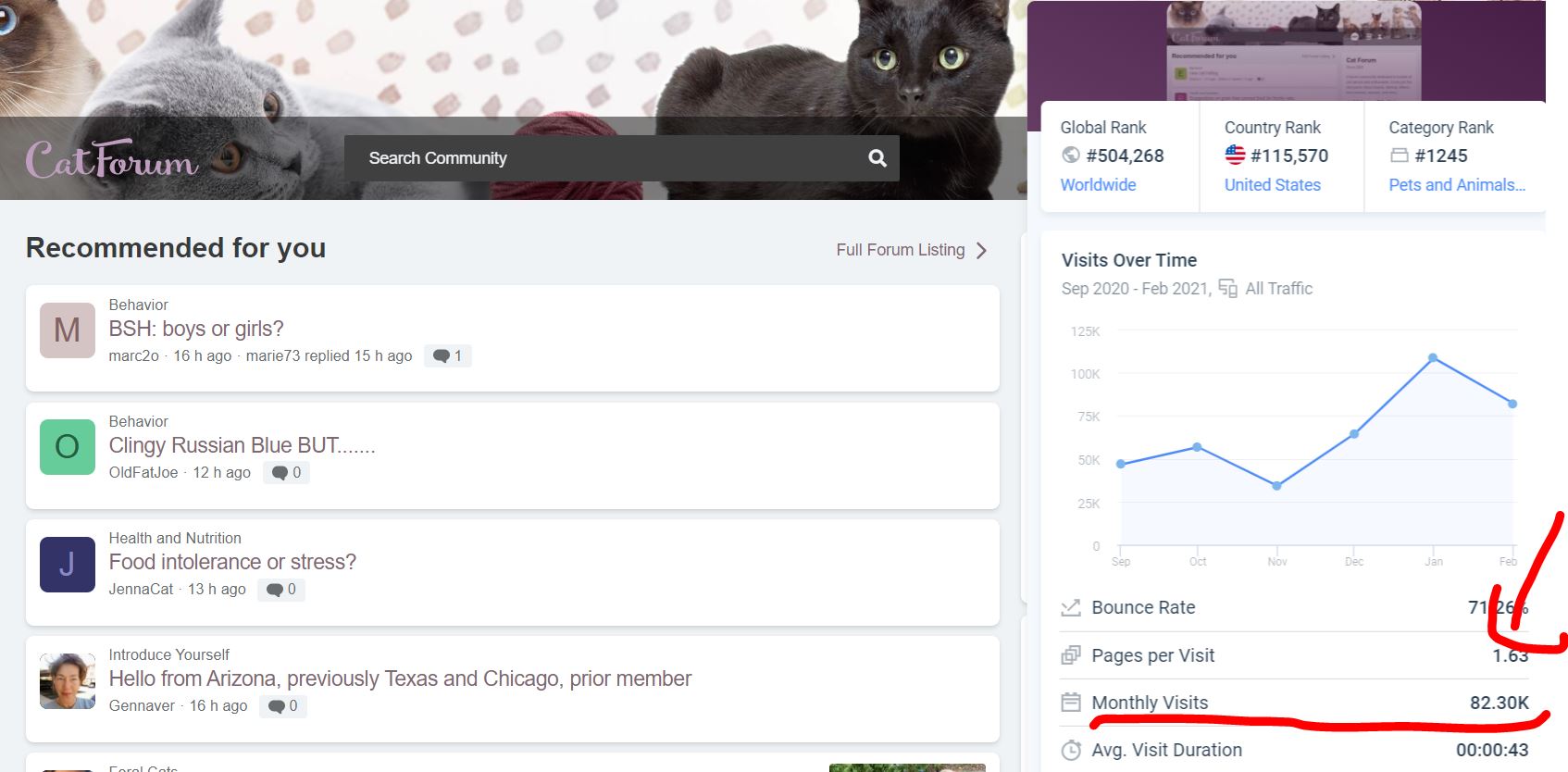The image size is (1568, 772).
Task: Click the Bounce Rate chart icon
Action: pos(1071,607)
